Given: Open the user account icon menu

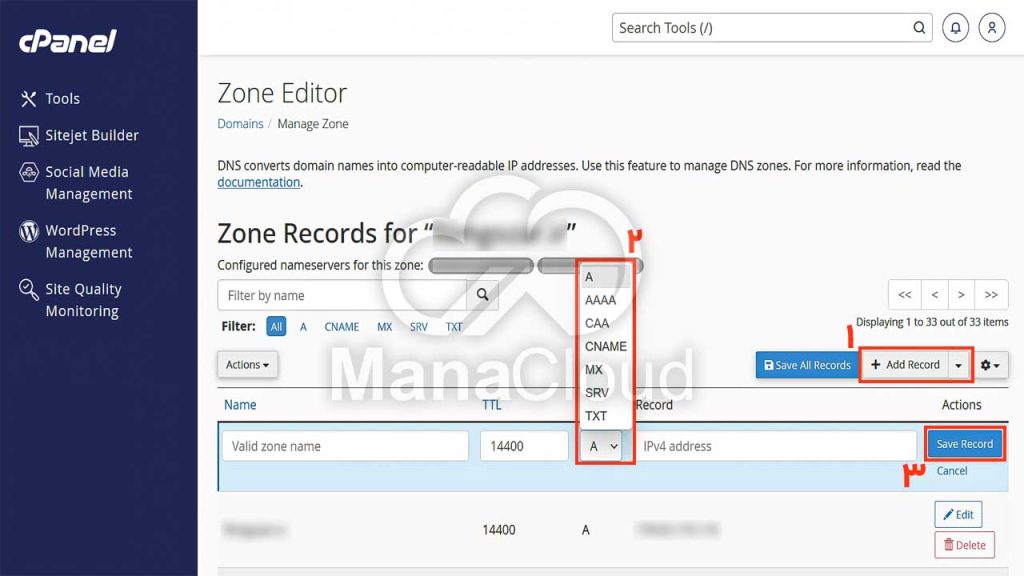Looking at the screenshot, I should pyautogui.click(x=991, y=28).
